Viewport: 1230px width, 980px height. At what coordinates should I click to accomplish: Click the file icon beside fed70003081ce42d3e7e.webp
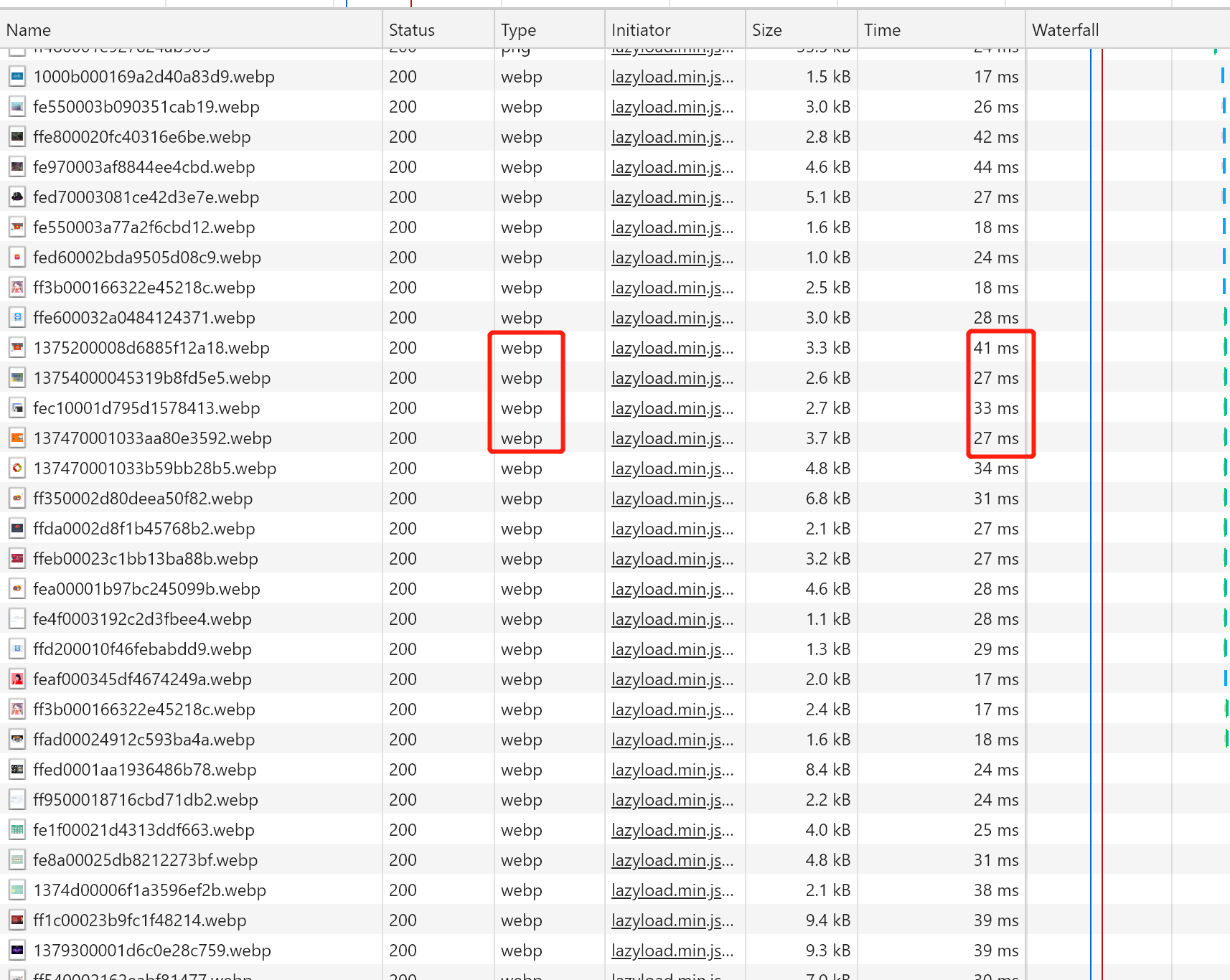point(17,197)
